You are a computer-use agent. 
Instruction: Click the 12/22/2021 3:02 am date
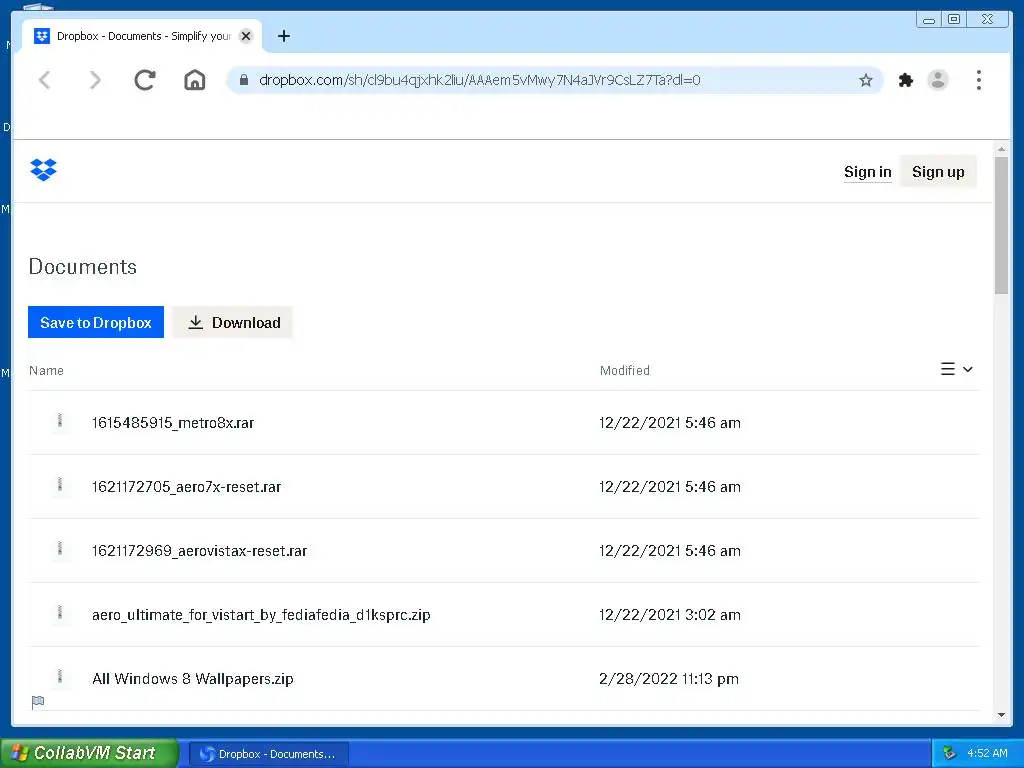coord(670,615)
